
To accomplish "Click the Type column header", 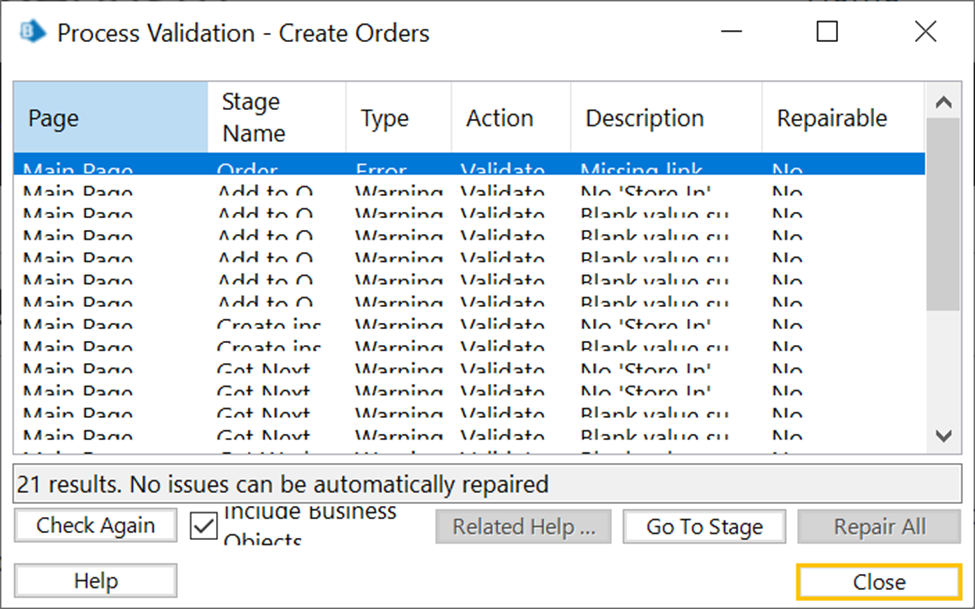I will pos(398,118).
